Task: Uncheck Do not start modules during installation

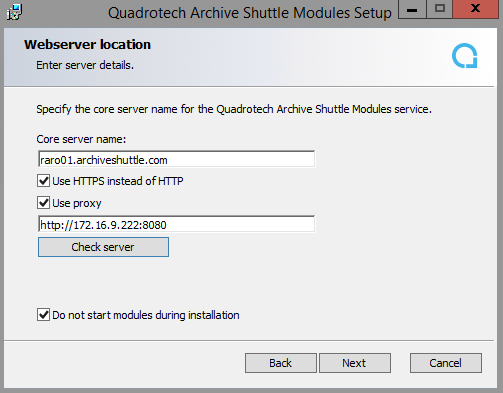Action: pyautogui.click(x=43, y=315)
